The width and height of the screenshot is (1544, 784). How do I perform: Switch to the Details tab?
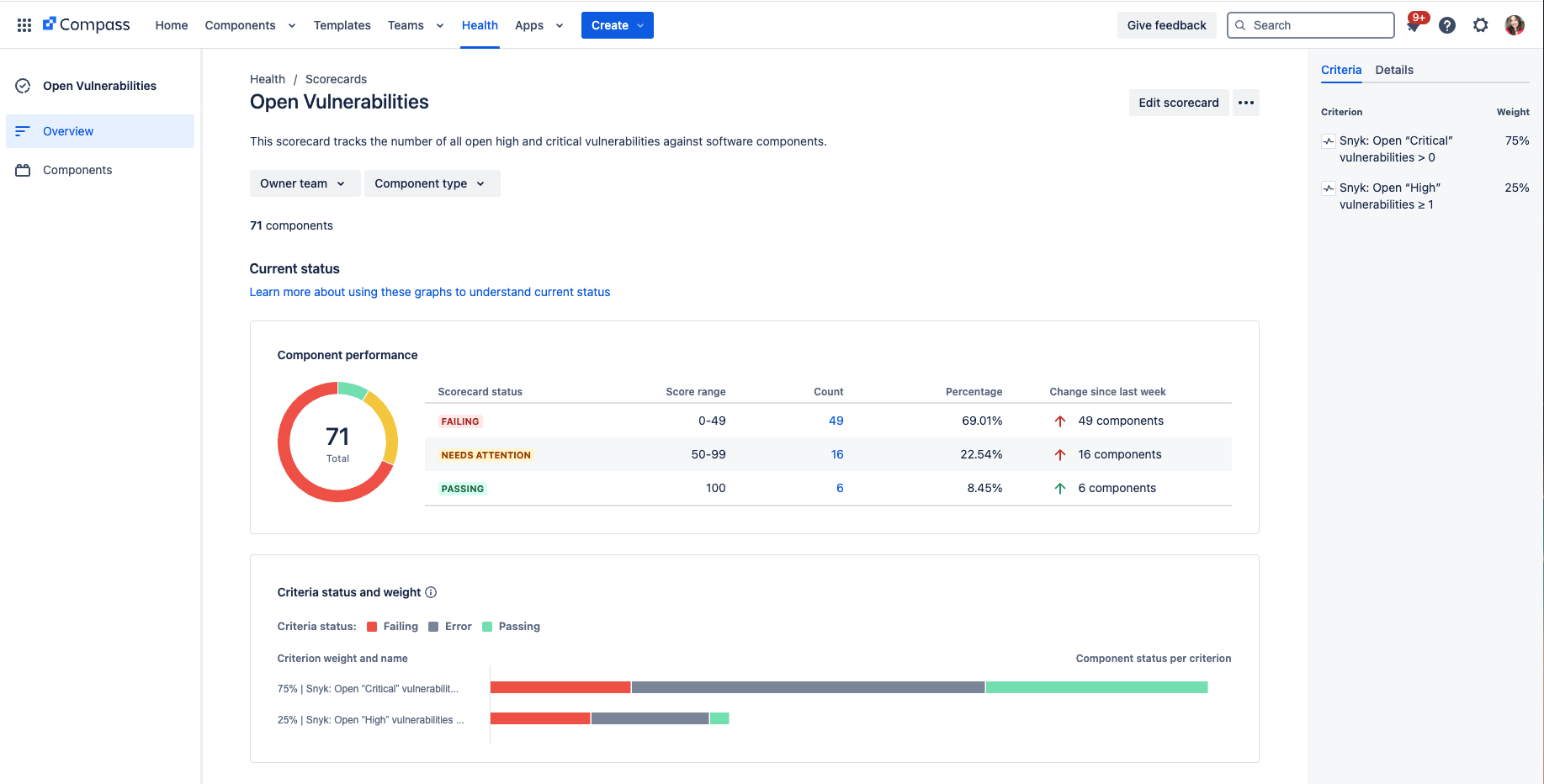point(1394,70)
